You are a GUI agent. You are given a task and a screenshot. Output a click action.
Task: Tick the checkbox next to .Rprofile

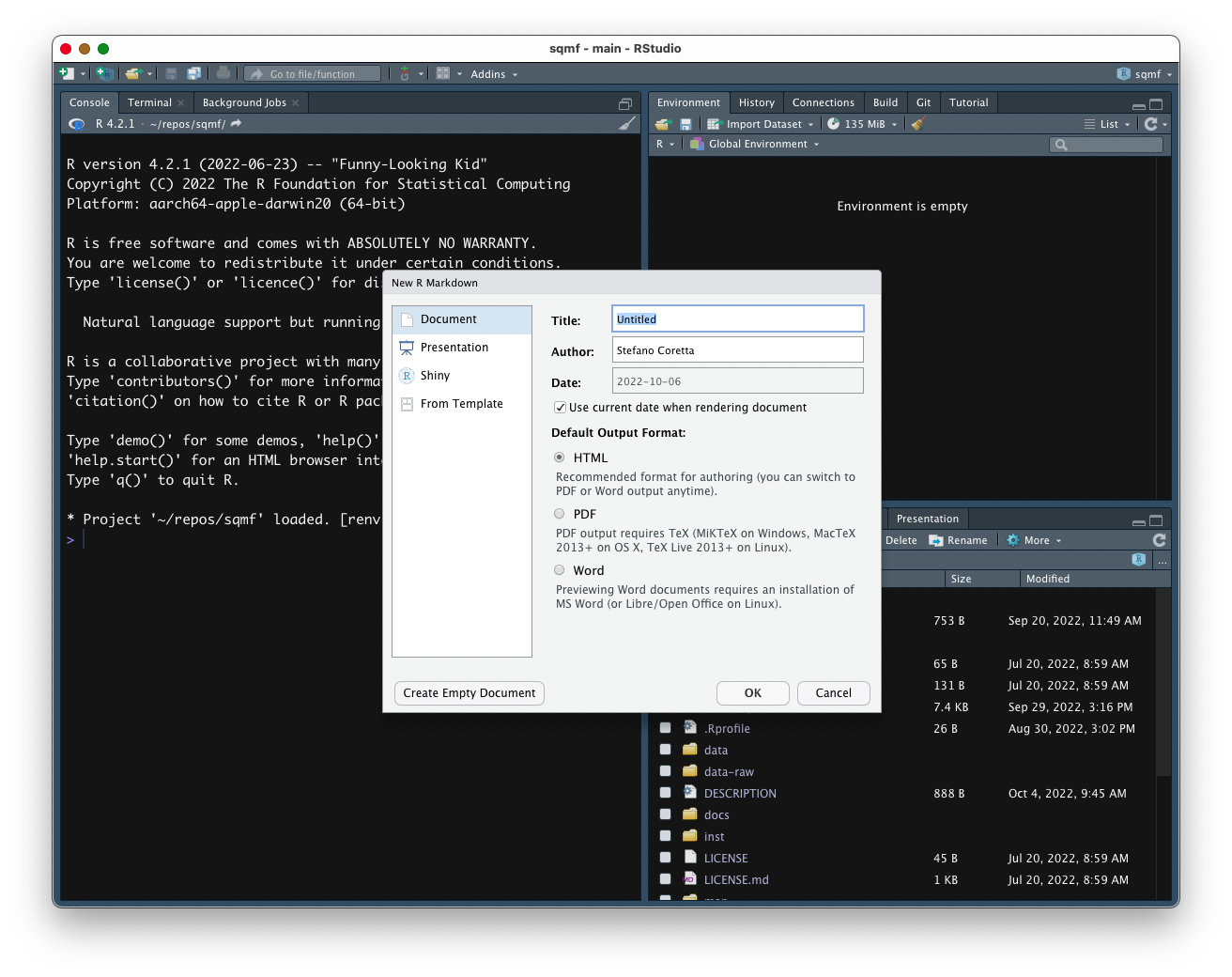point(665,728)
